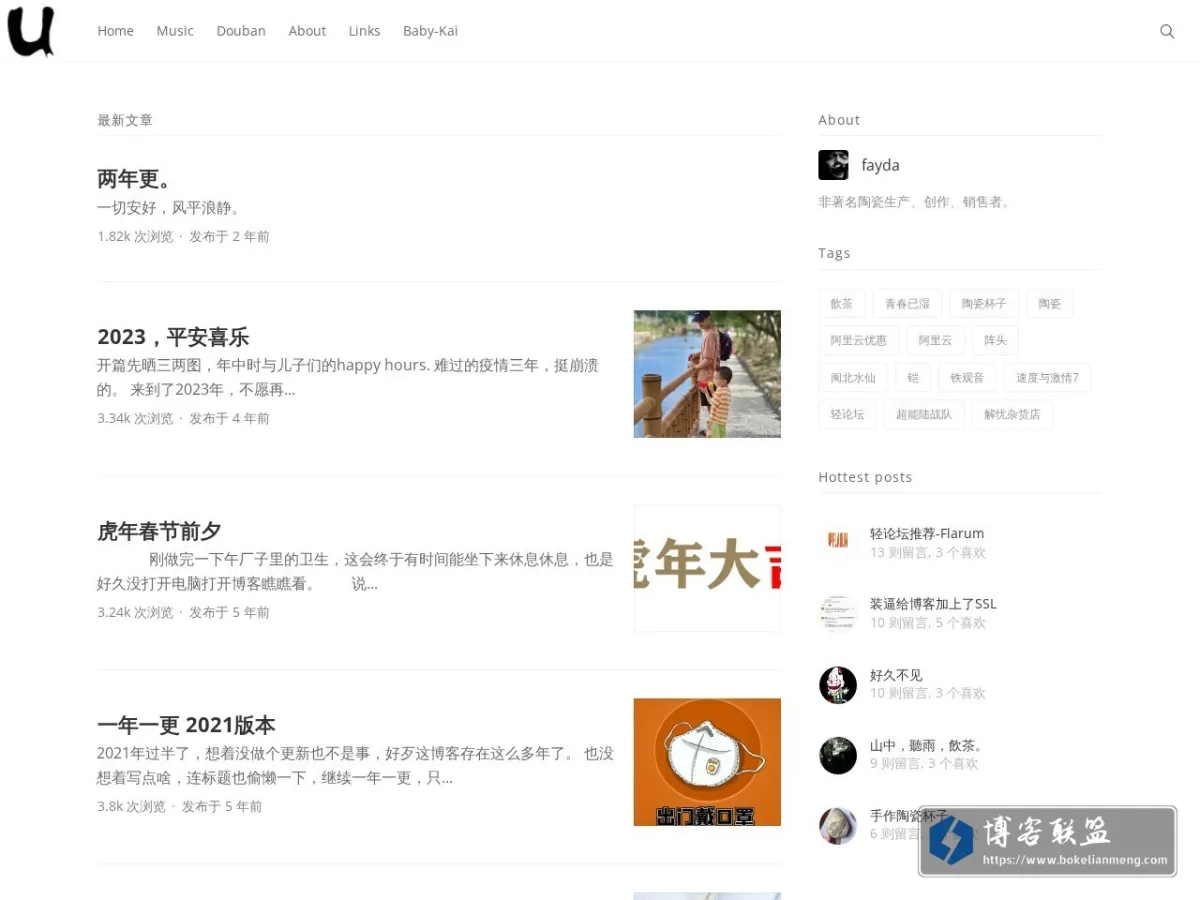
Task: Open the article 2023,平安喜乐
Action: [173, 337]
